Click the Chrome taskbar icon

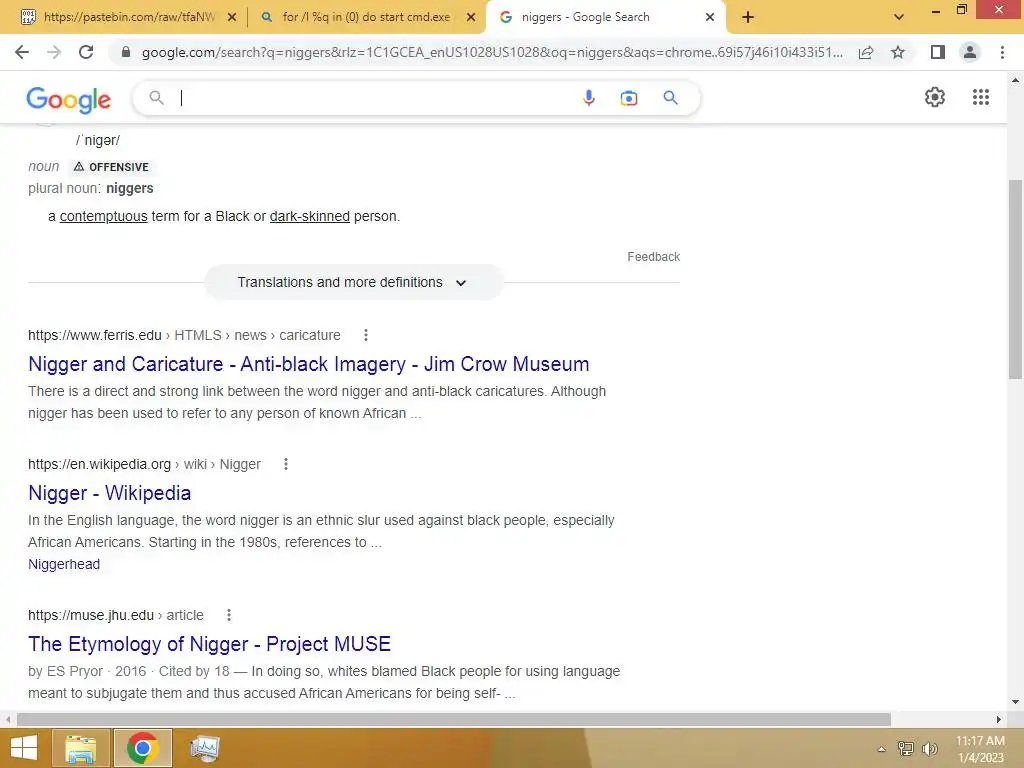(x=143, y=748)
